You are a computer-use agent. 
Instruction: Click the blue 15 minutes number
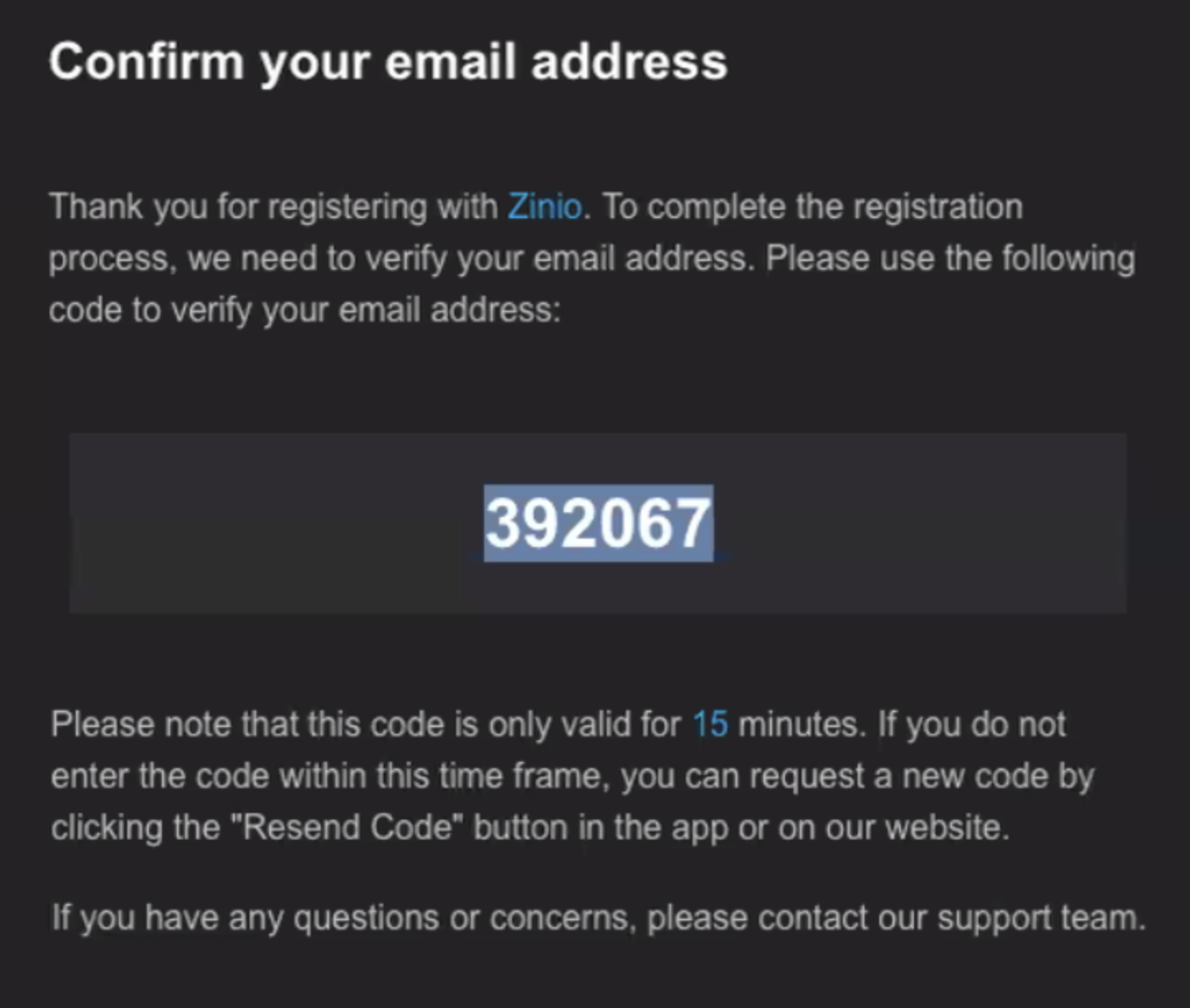(x=710, y=725)
